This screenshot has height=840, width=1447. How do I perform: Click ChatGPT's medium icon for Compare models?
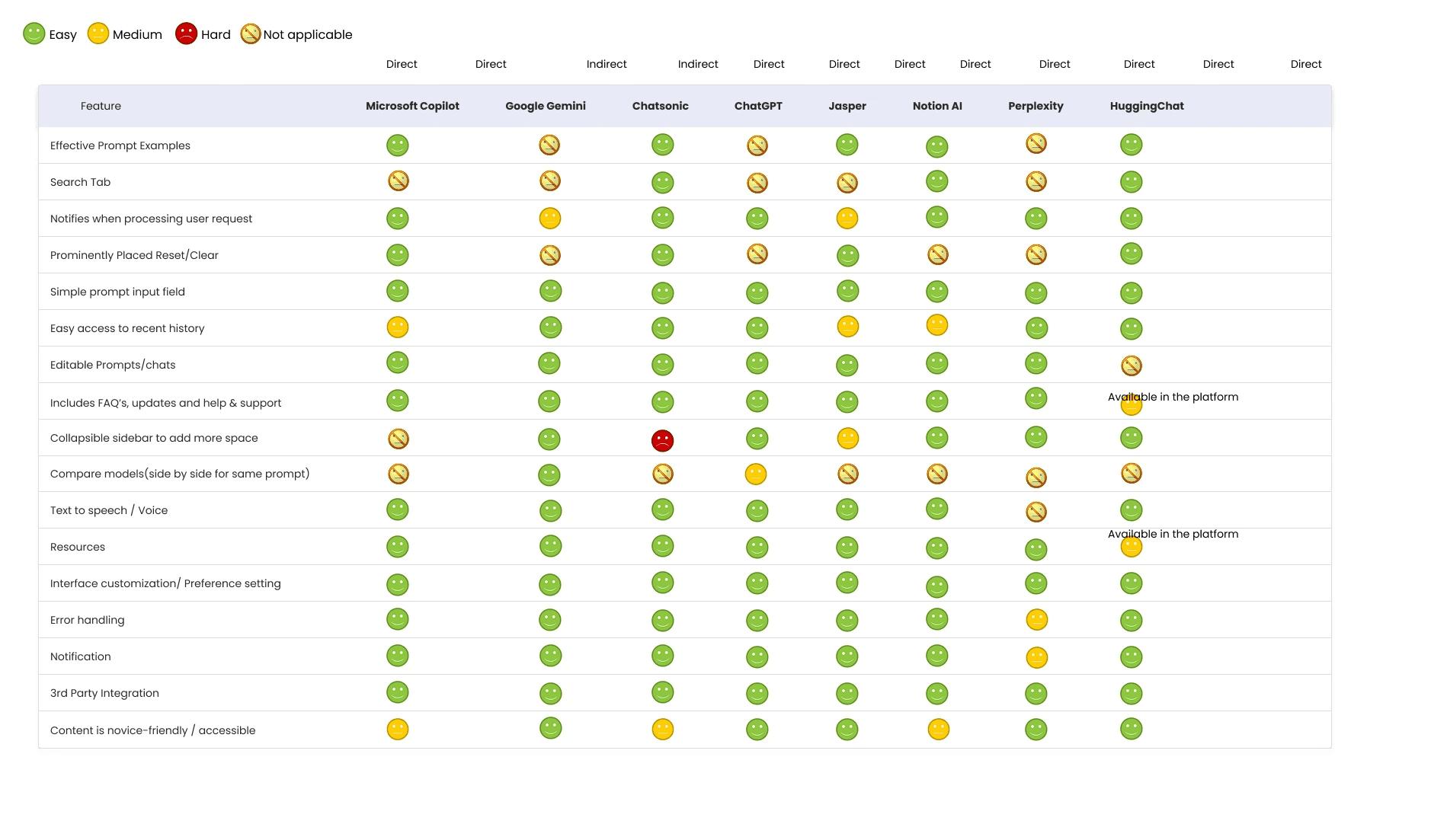pos(756,474)
